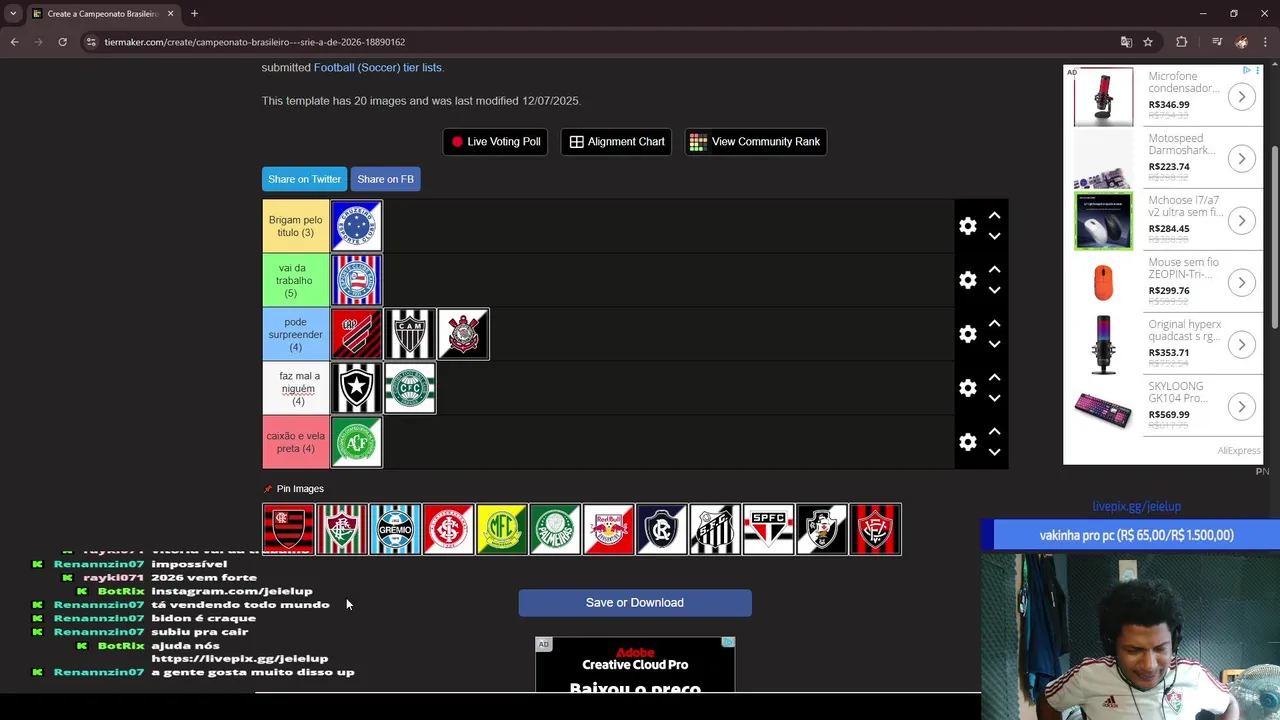1280x720 pixels.
Task: Click the Cruzeiro crest in the top tier
Action: pos(356,226)
